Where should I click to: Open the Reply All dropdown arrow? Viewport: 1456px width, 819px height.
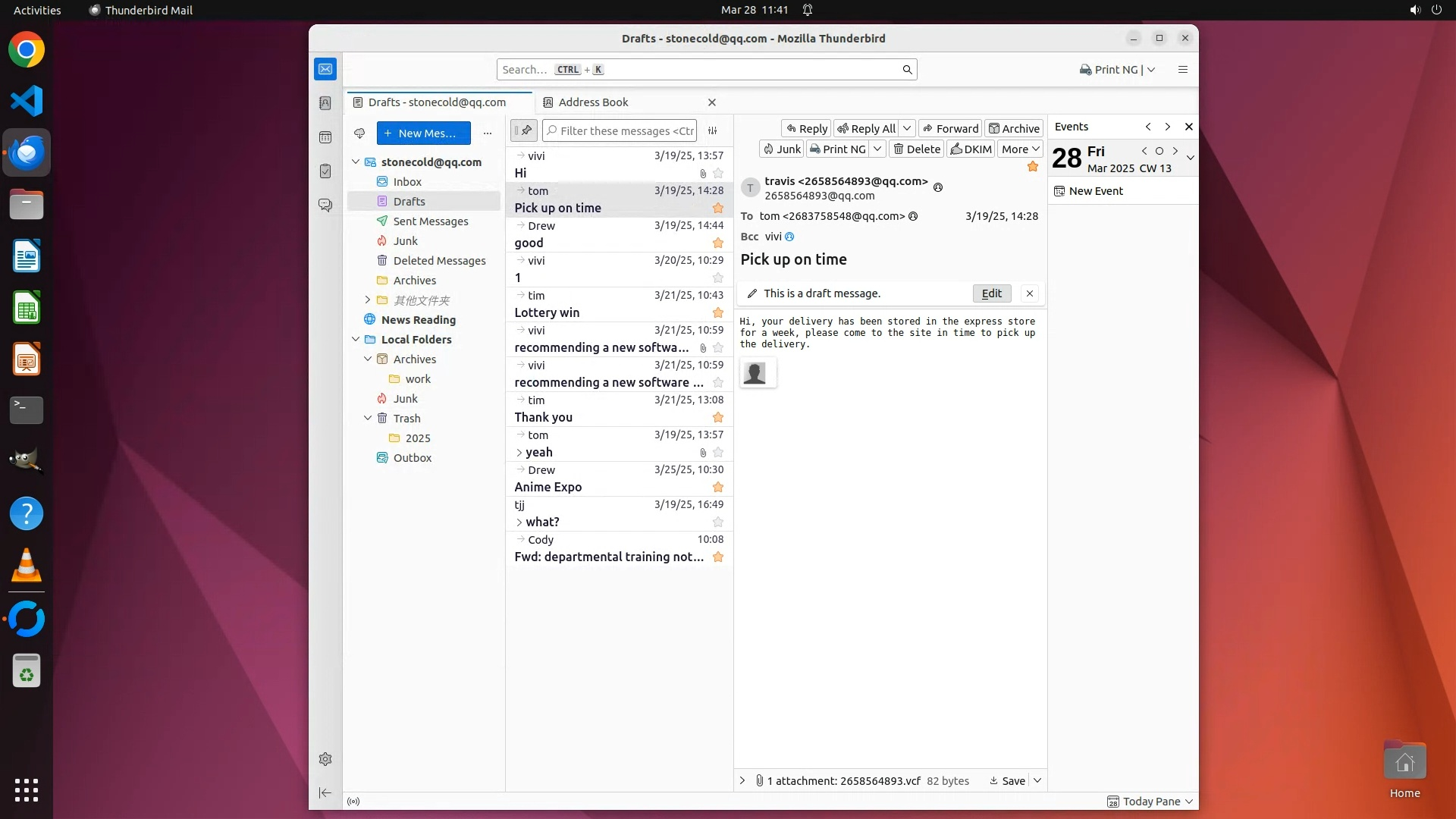coord(907,128)
